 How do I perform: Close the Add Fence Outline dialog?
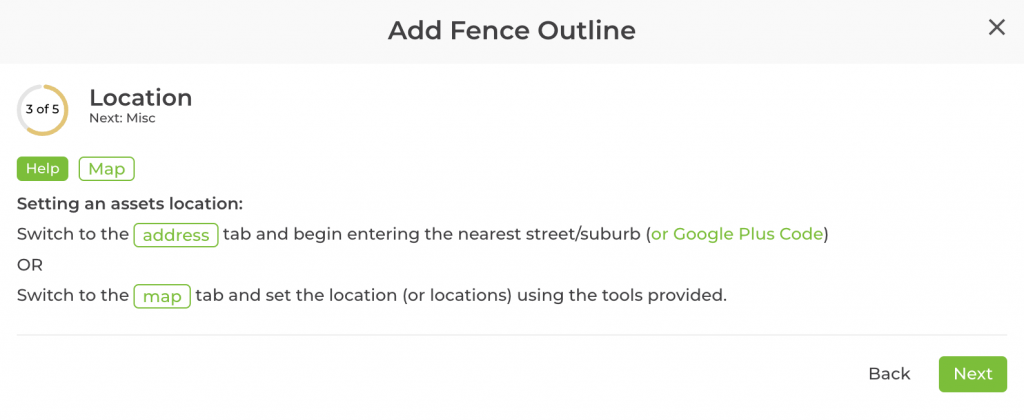click(x=996, y=28)
